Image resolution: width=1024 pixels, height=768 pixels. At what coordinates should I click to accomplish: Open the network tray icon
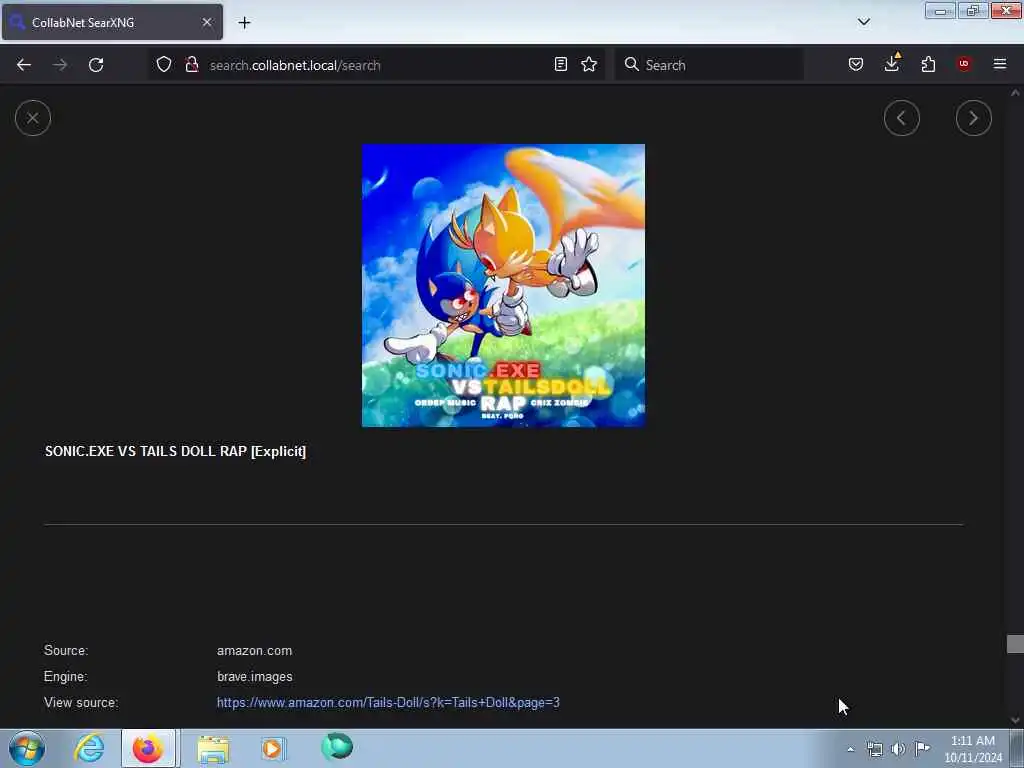coord(874,749)
